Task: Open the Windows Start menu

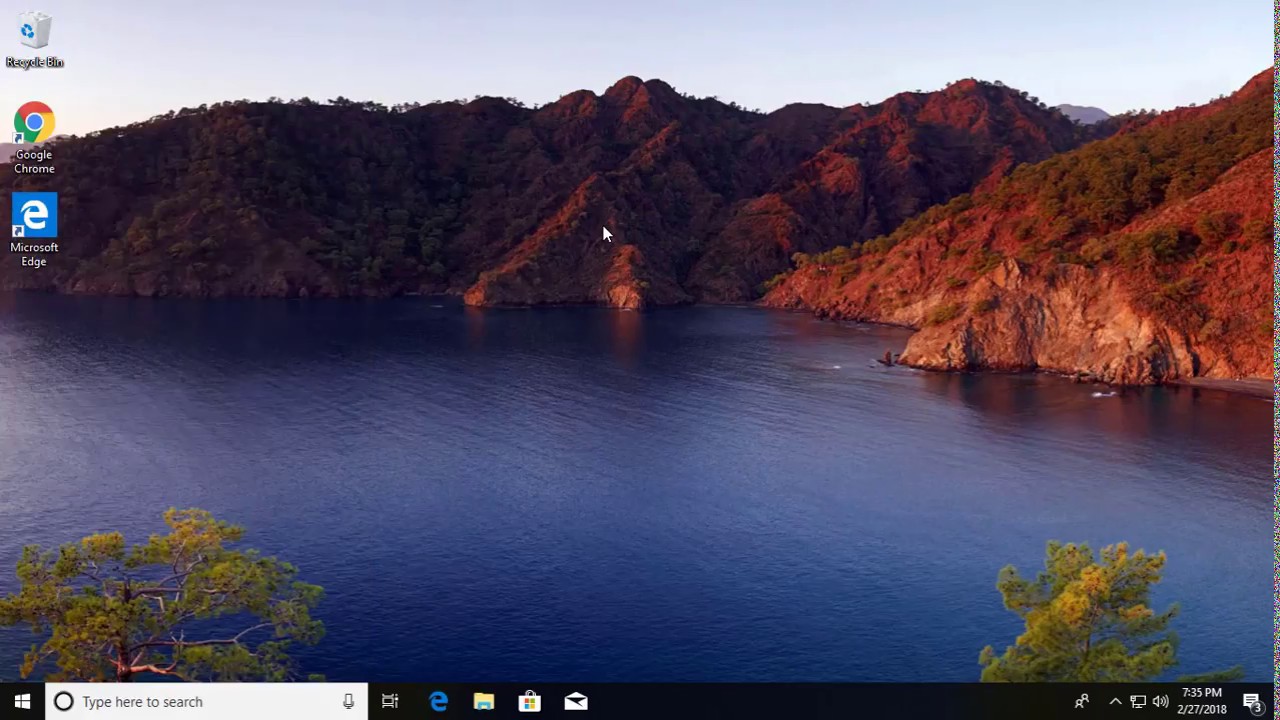Action: (x=22, y=701)
